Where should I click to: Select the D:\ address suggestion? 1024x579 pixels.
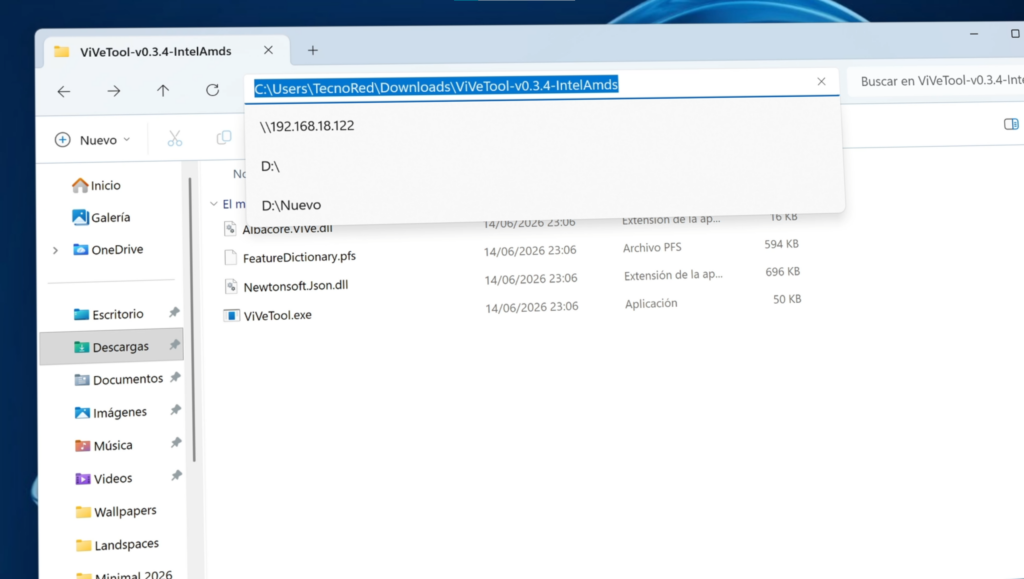pos(270,166)
